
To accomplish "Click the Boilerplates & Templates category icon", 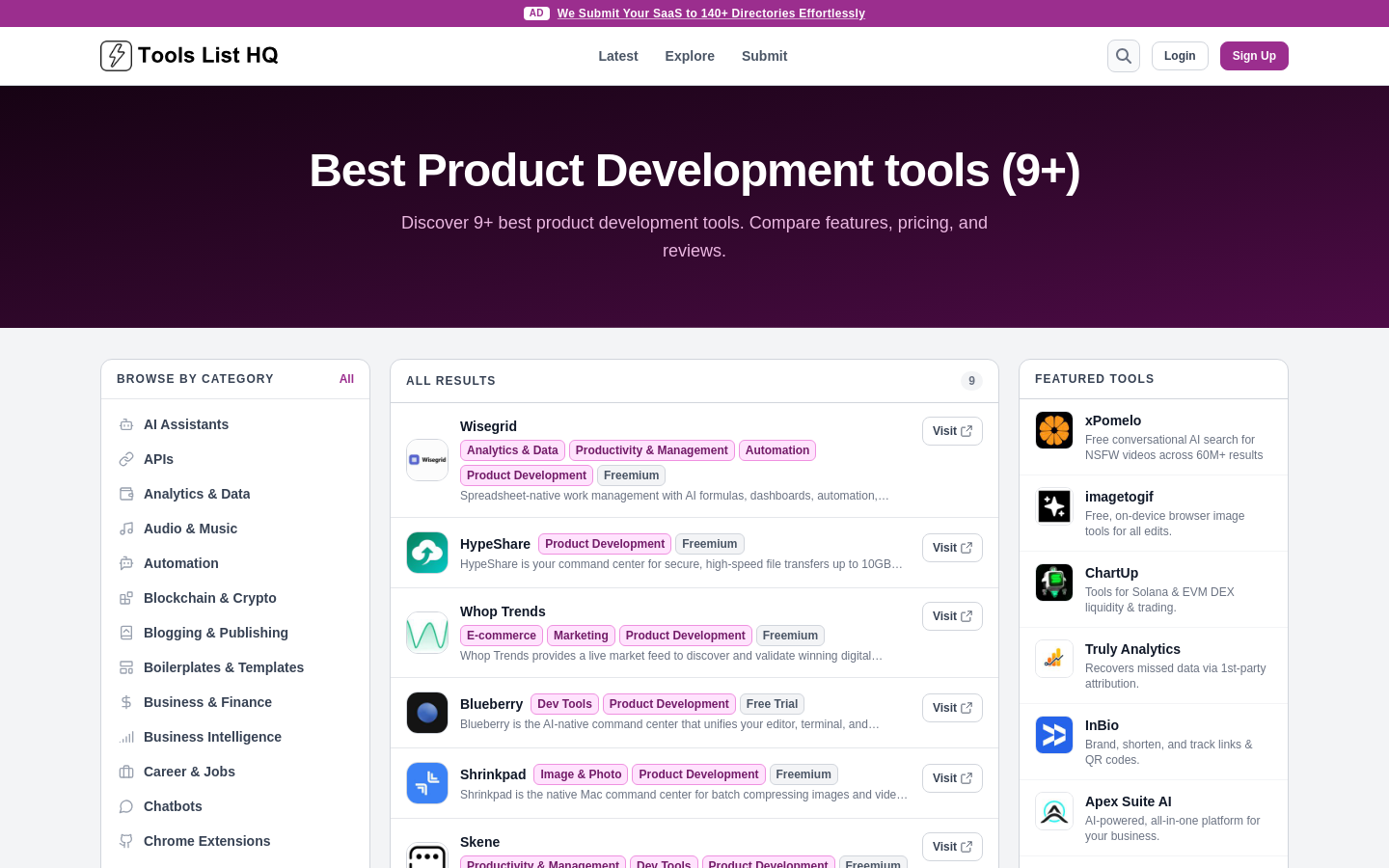I will point(126,667).
